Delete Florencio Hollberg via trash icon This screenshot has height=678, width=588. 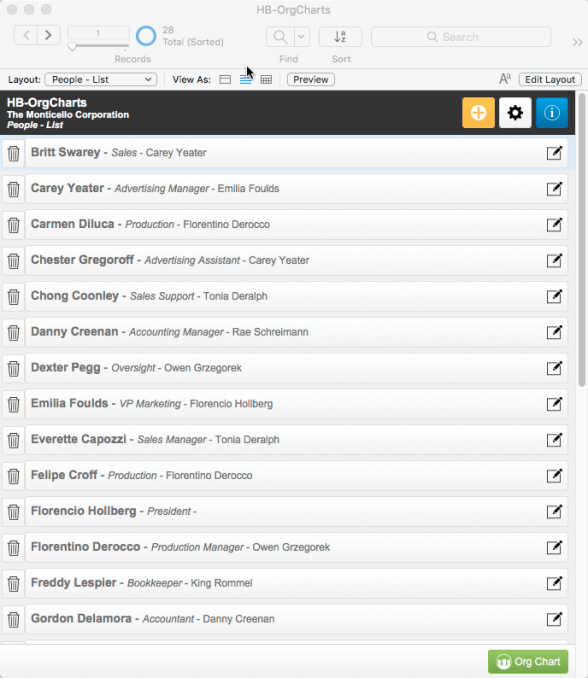pos(13,512)
